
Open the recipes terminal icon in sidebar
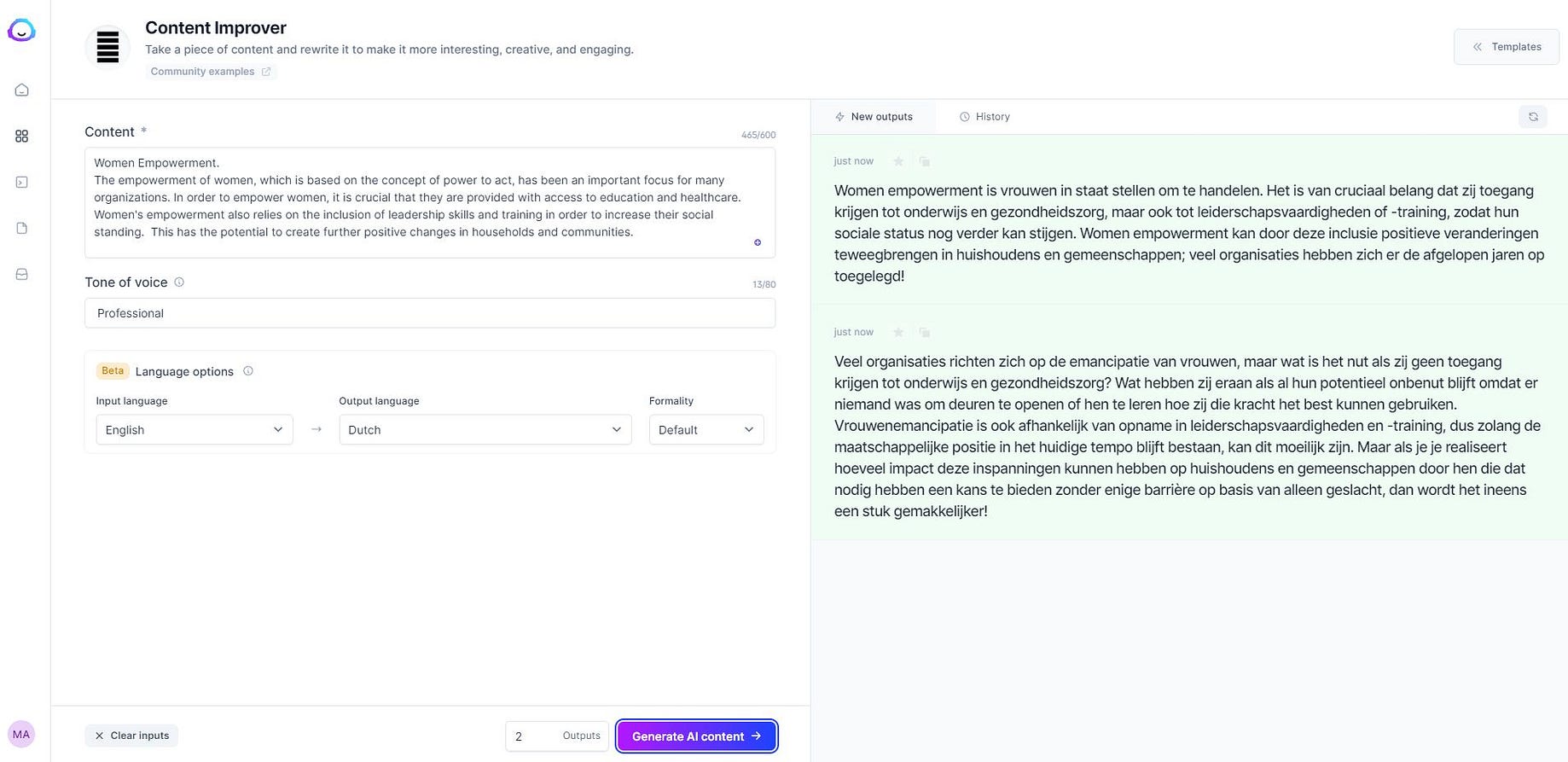pyautogui.click(x=22, y=183)
